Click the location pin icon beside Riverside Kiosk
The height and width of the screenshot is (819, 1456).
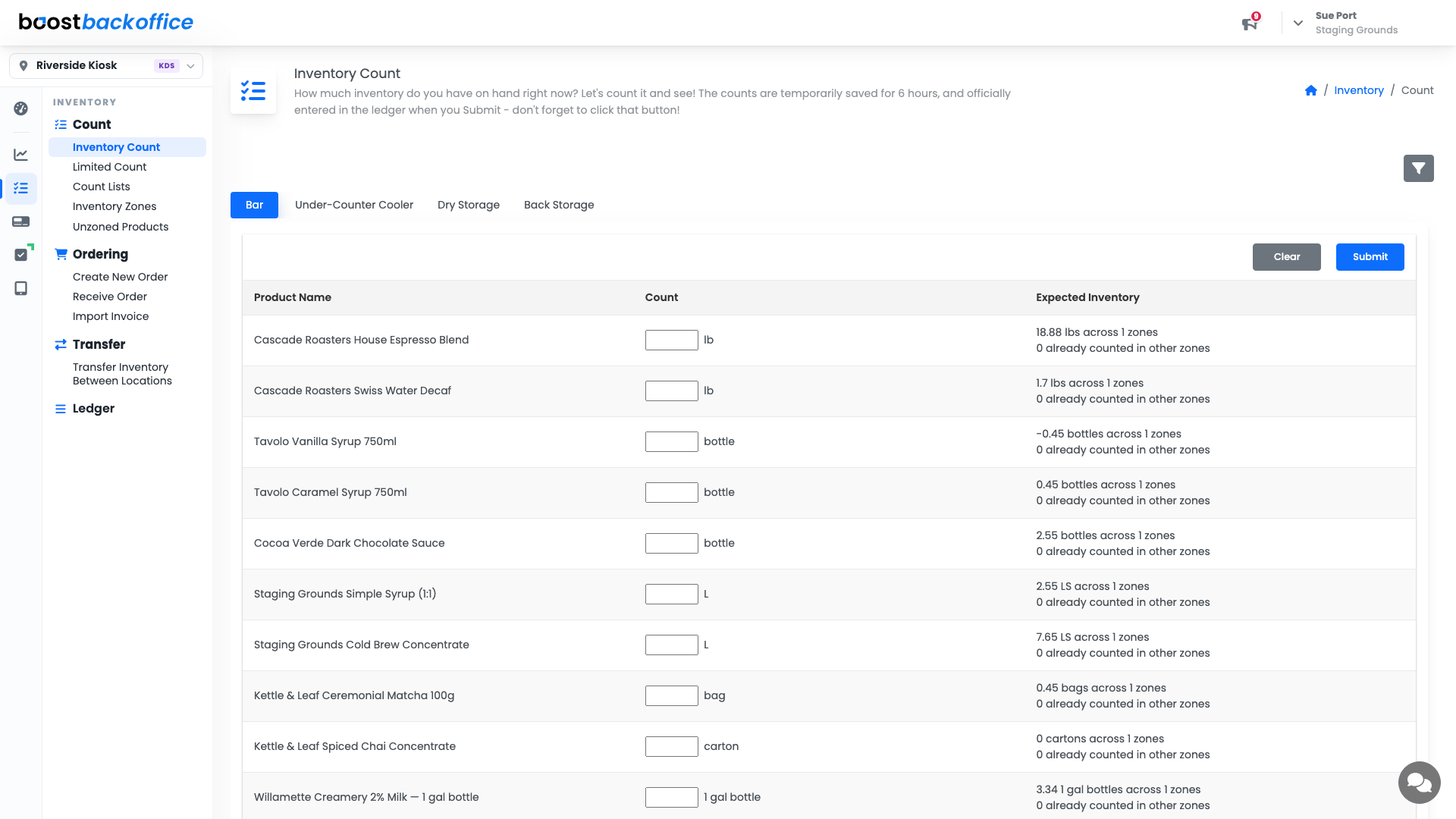pos(24,66)
